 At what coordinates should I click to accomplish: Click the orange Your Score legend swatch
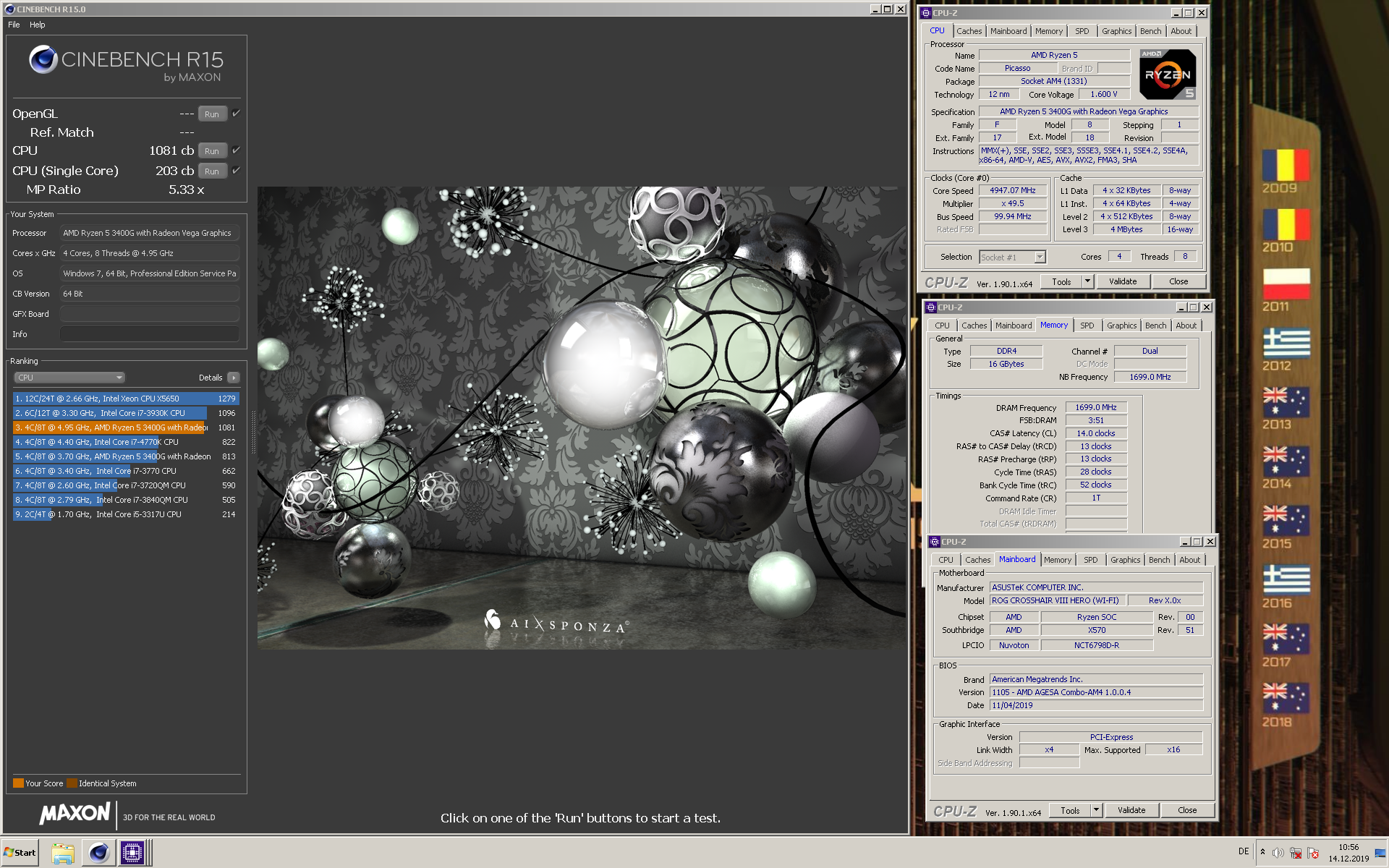(18, 783)
